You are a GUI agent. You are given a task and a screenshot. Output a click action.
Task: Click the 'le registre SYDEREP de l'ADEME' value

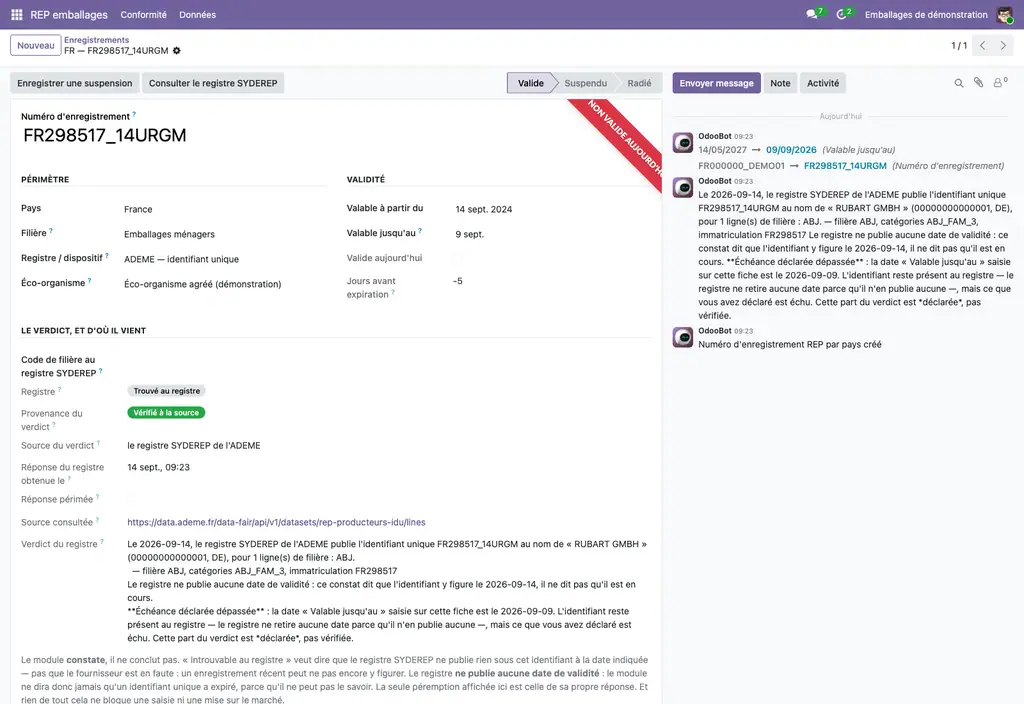194,445
